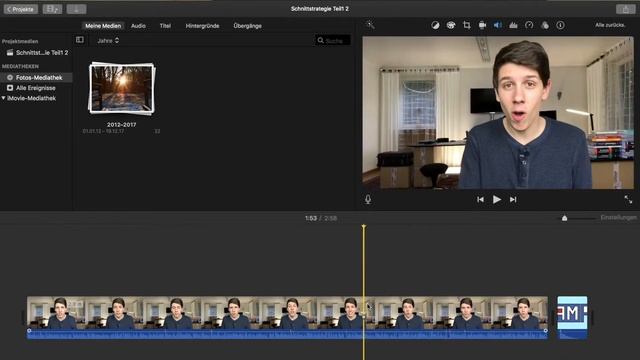The width and height of the screenshot is (640, 360).
Task: Click the viewer preview image
Action: [498, 113]
